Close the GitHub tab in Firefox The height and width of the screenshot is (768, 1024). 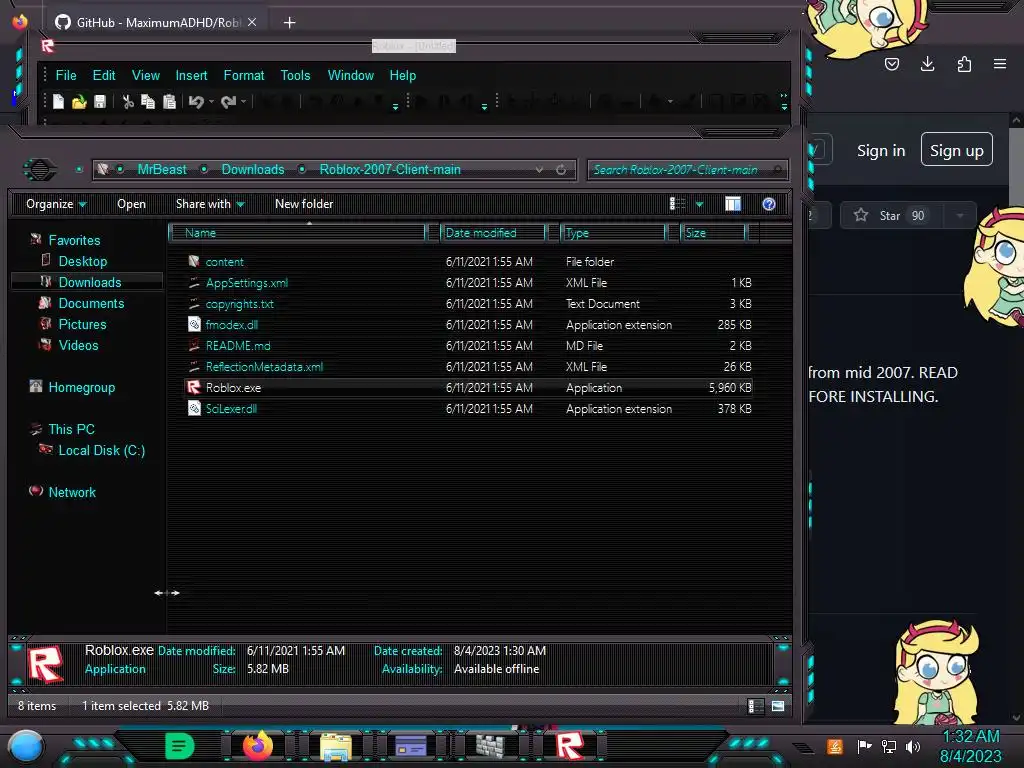click(x=252, y=22)
